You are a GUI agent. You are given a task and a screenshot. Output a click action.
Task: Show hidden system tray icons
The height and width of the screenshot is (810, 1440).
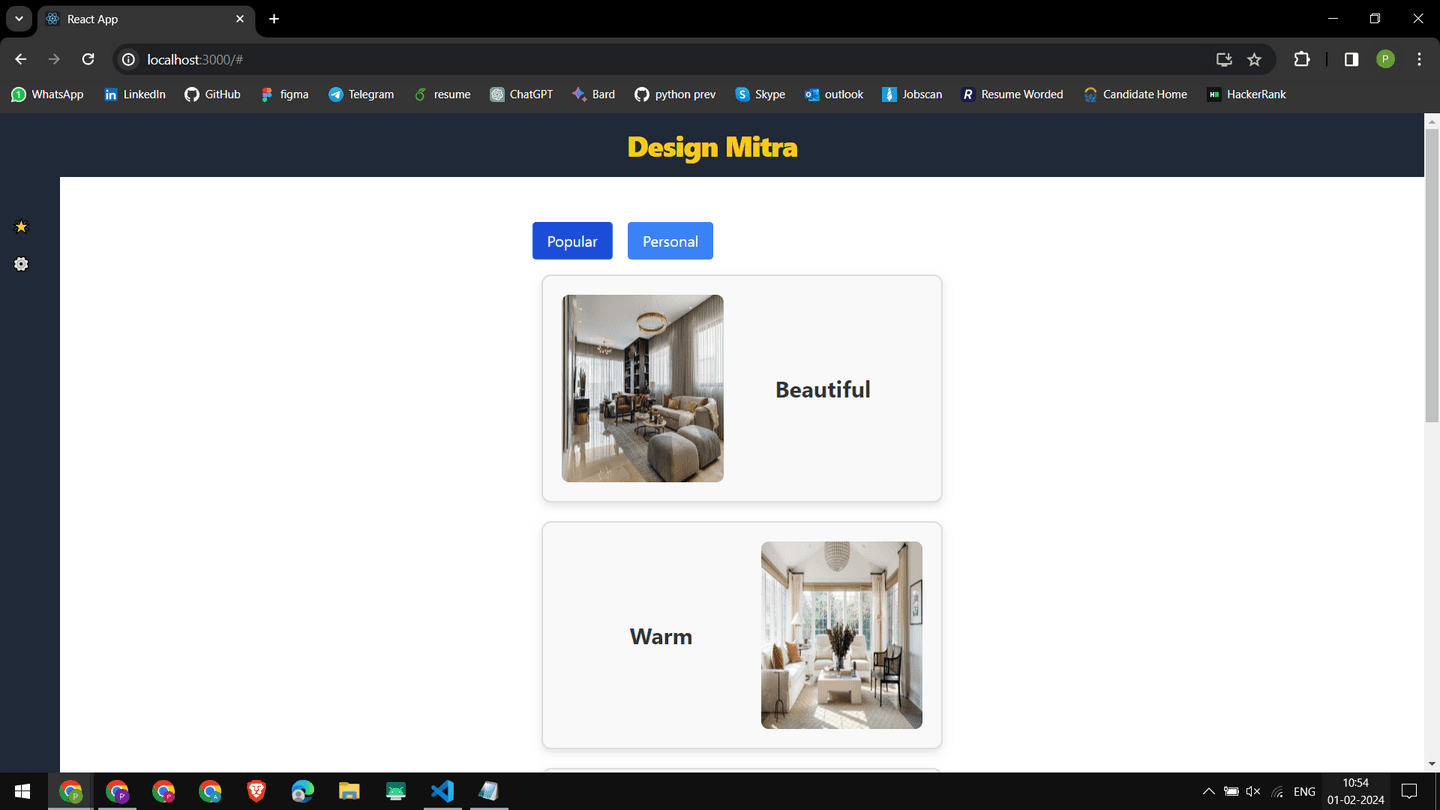pos(1208,791)
